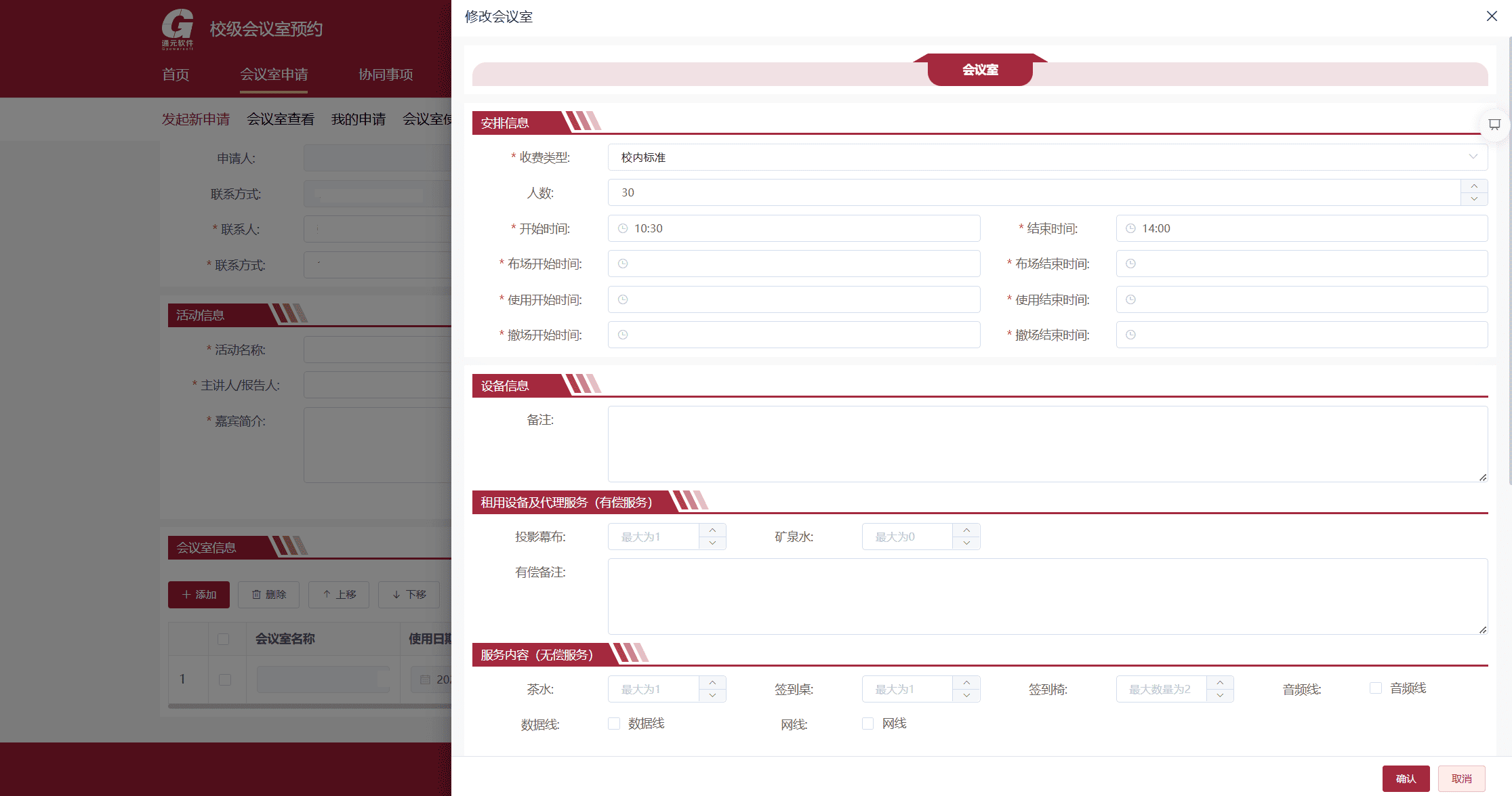The image size is (1512, 796).
Task: Open 会议室查看 menu item
Action: tap(280, 119)
